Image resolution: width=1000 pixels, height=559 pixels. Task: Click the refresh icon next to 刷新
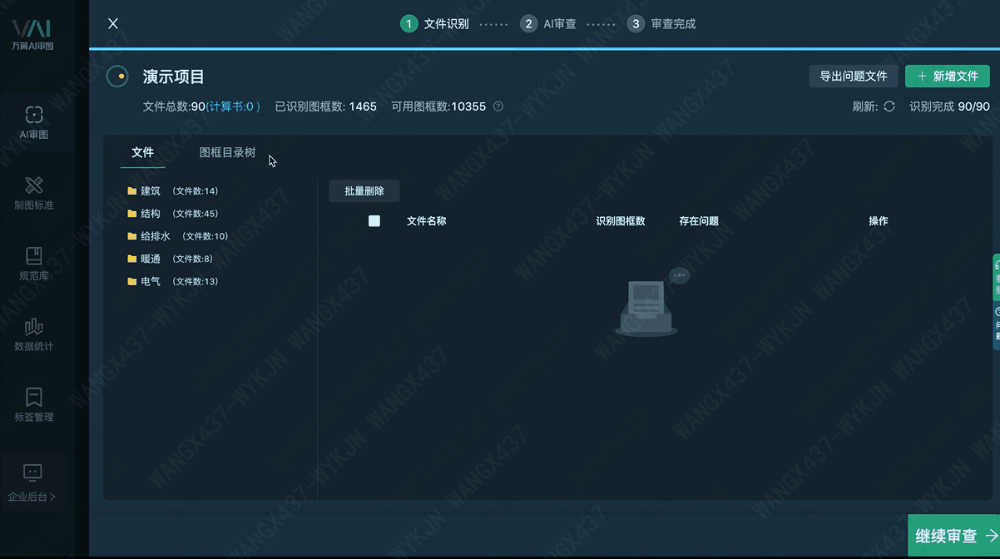(889, 107)
